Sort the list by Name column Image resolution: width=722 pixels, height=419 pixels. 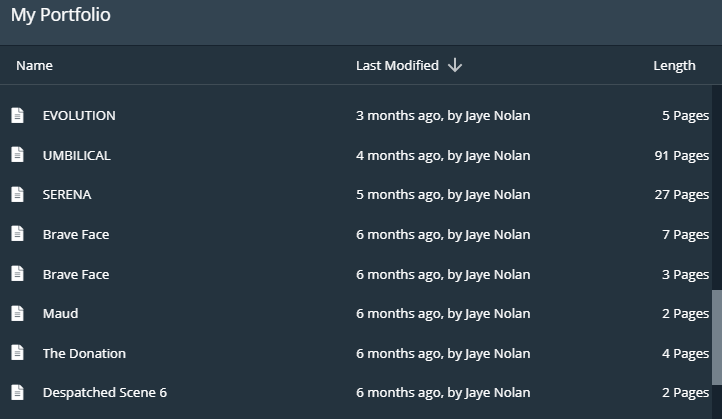(34, 65)
